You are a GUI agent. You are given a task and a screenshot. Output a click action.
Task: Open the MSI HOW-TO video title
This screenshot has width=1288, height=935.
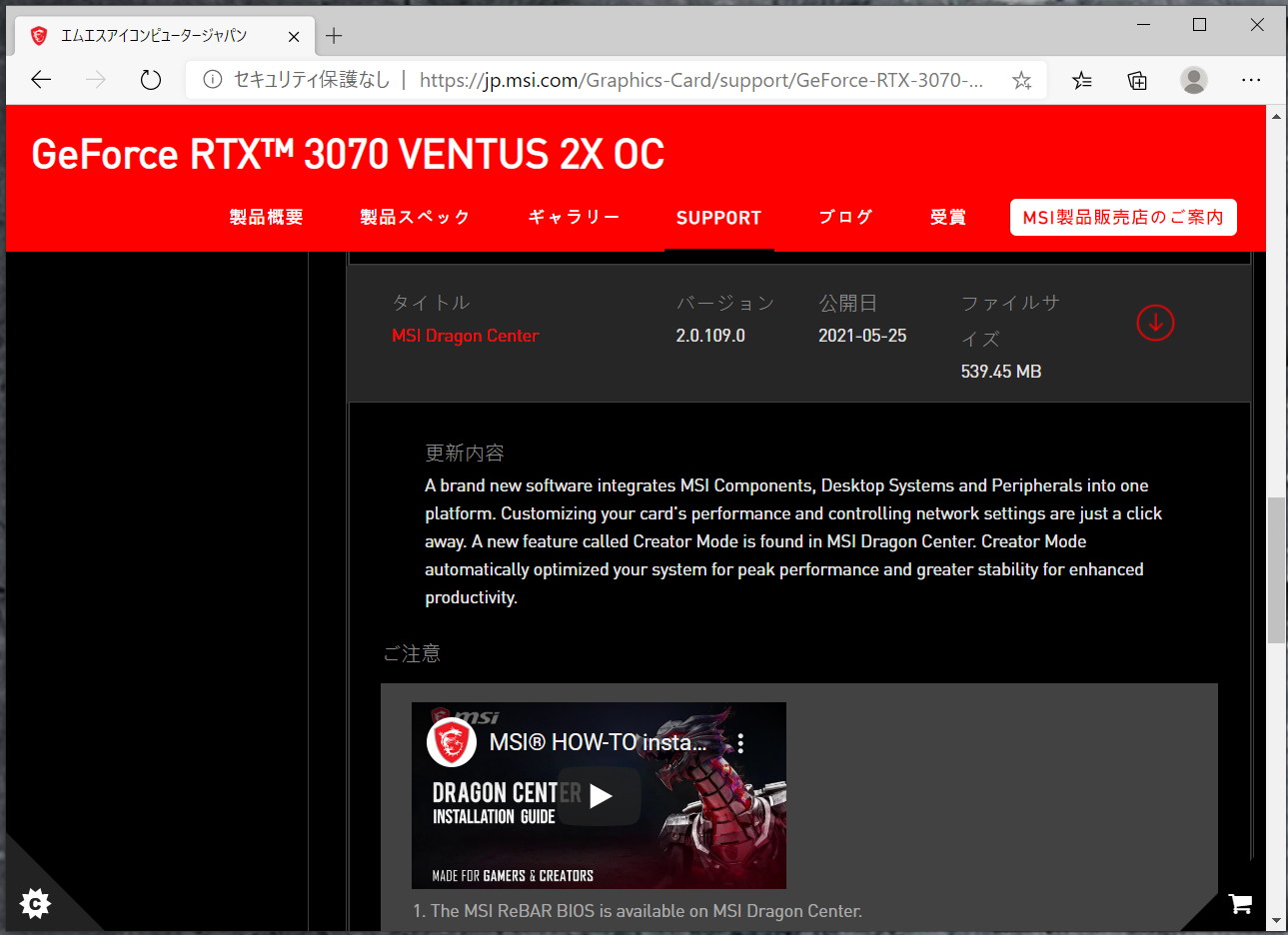point(598,742)
